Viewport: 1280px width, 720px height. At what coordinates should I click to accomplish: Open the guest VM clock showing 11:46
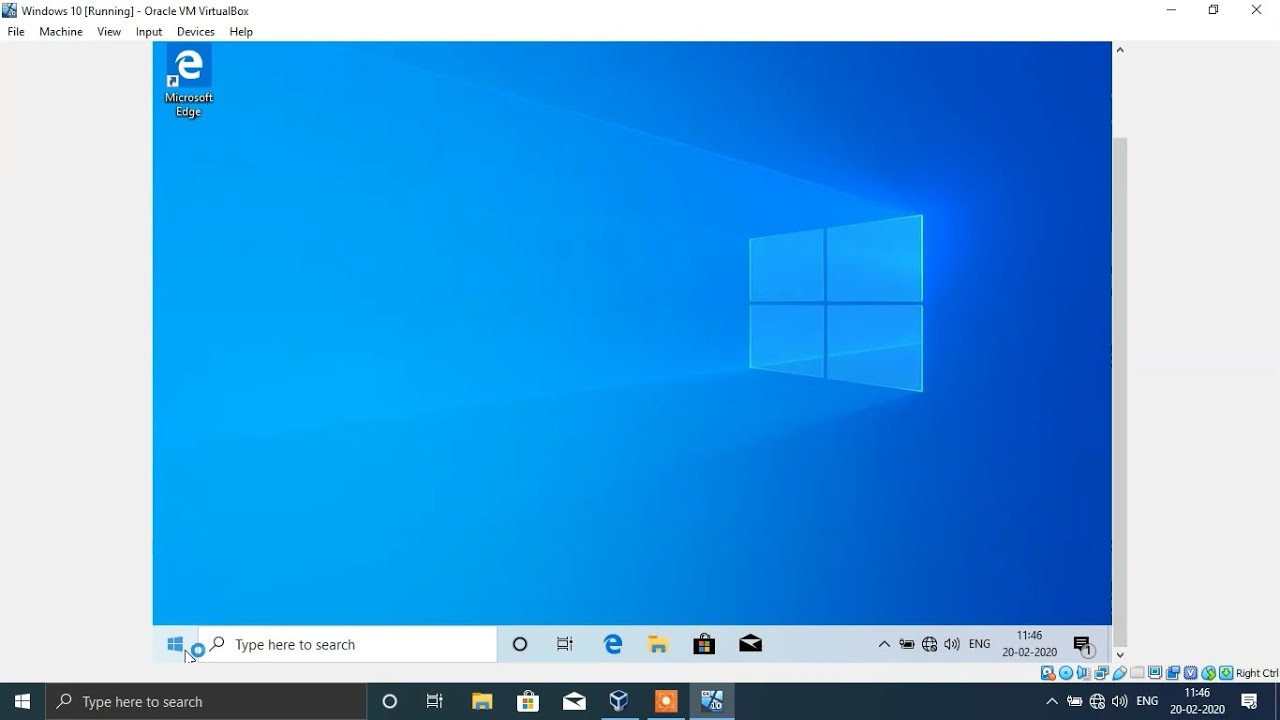coord(1030,644)
